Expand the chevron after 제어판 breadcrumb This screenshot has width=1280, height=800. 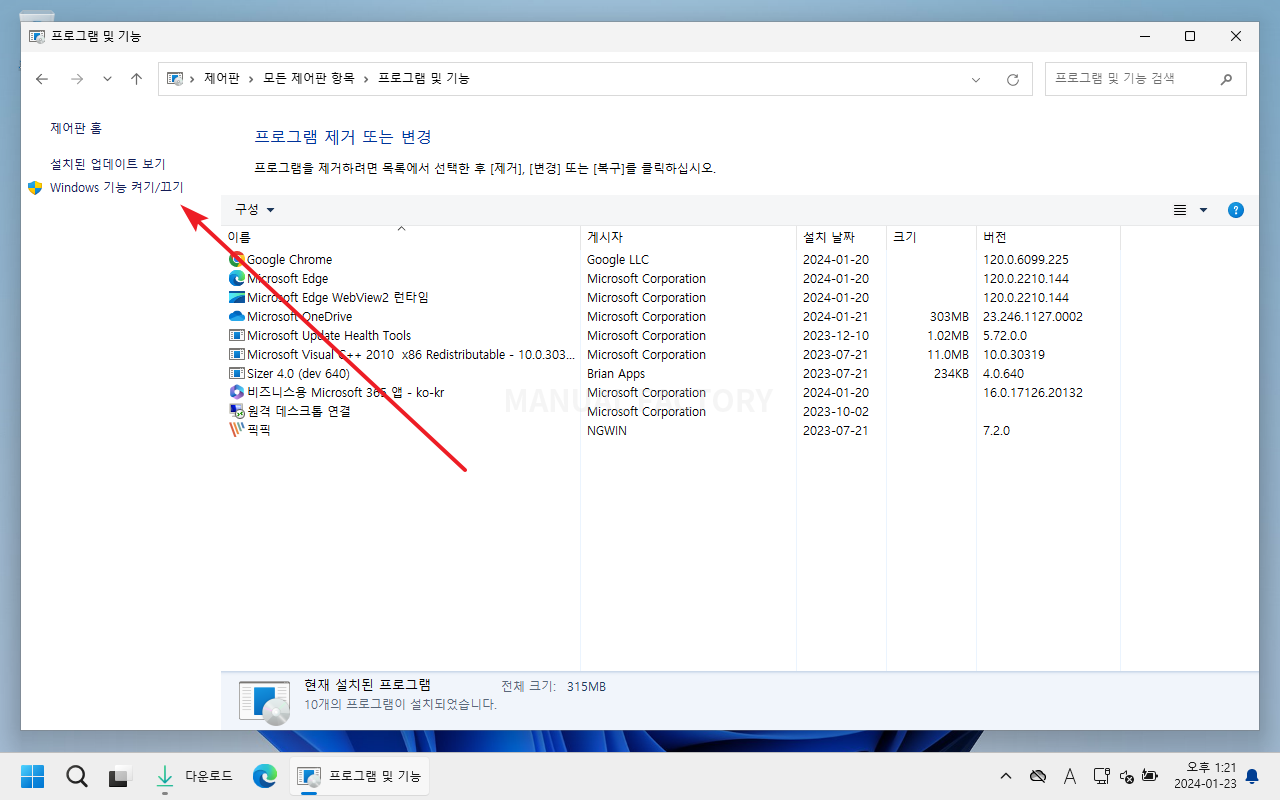251,79
